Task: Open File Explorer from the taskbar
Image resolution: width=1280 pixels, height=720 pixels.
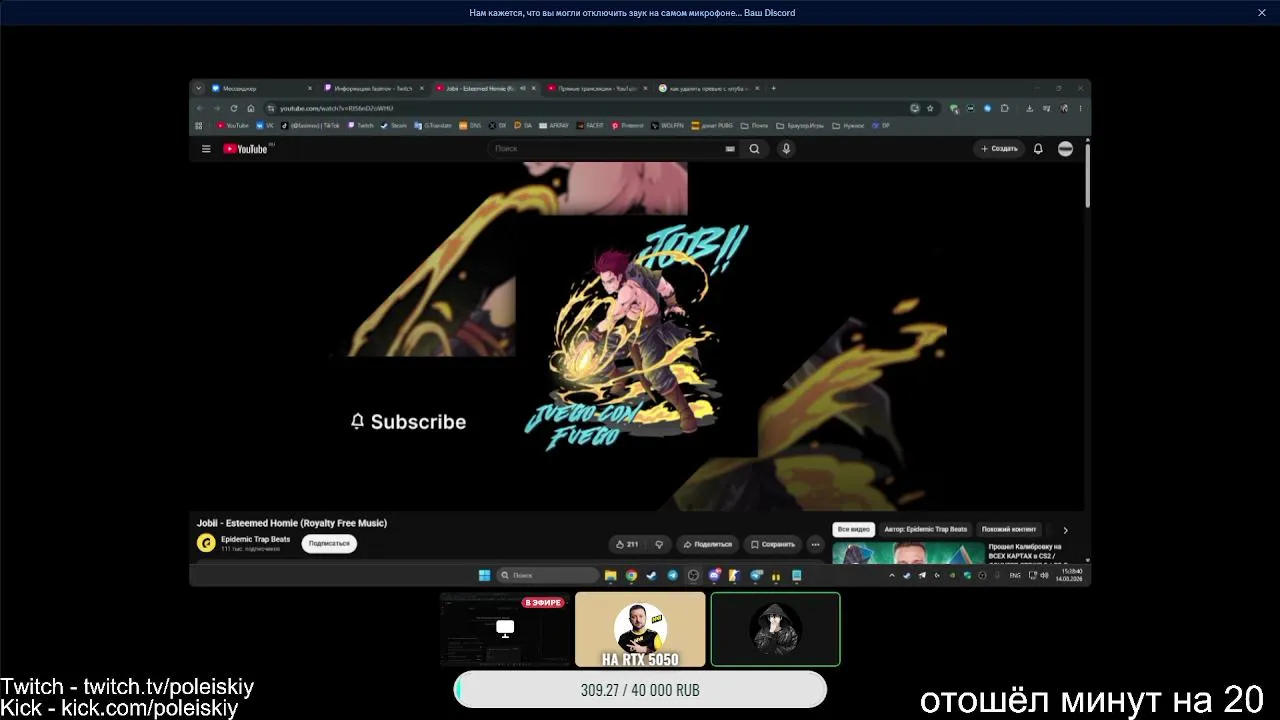Action: [610, 575]
